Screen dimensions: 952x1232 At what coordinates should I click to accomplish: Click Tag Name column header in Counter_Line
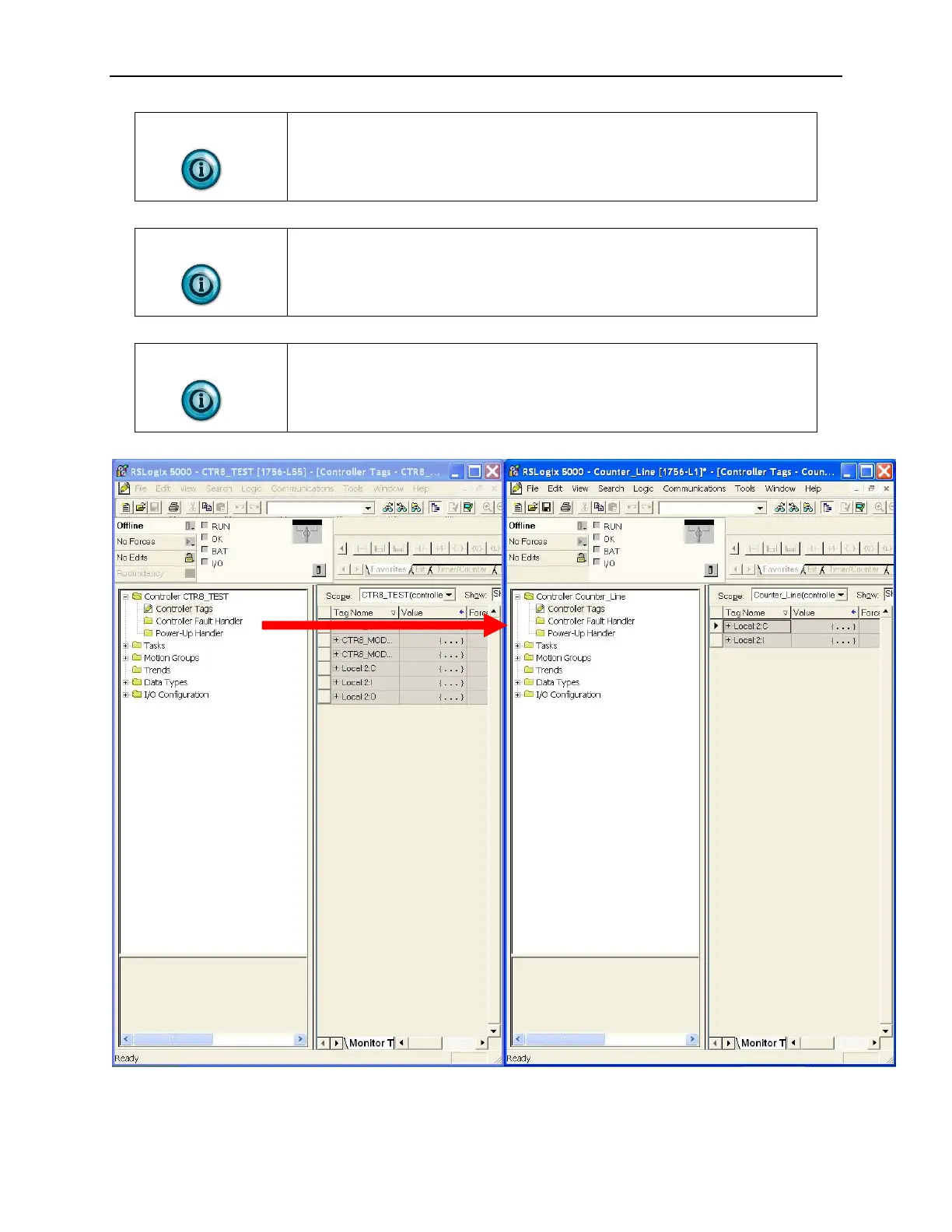point(757,613)
